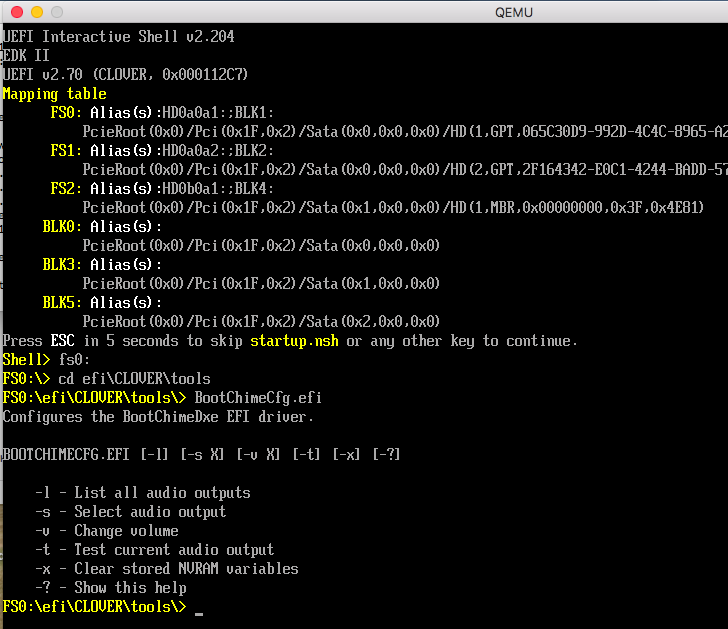This screenshot has width=728, height=629.
Task: Click the FS2 device path with MBR
Action: (393, 208)
